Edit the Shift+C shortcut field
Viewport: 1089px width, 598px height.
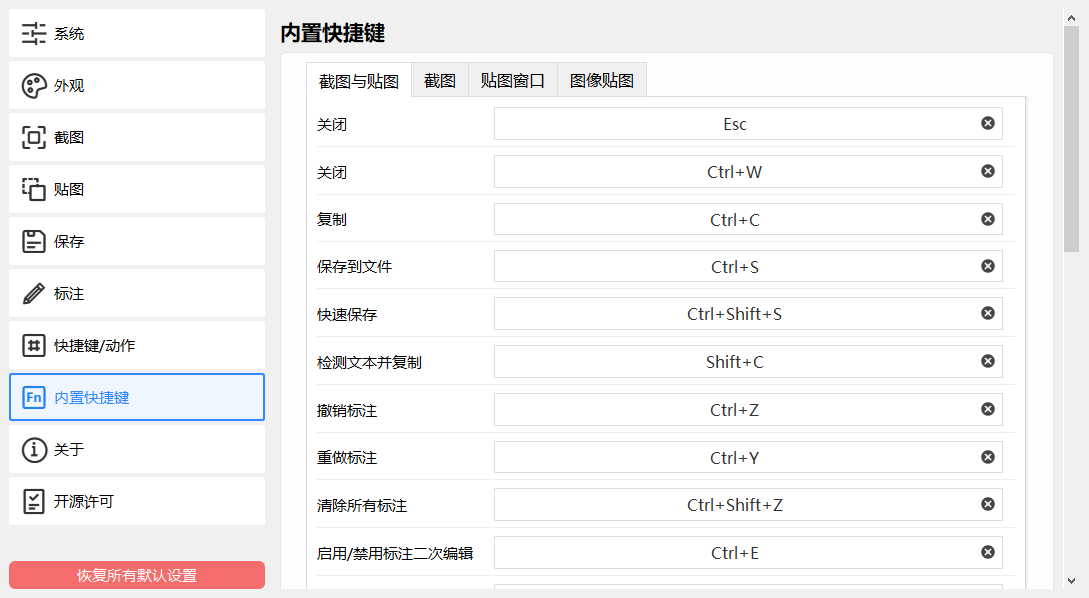[748, 362]
